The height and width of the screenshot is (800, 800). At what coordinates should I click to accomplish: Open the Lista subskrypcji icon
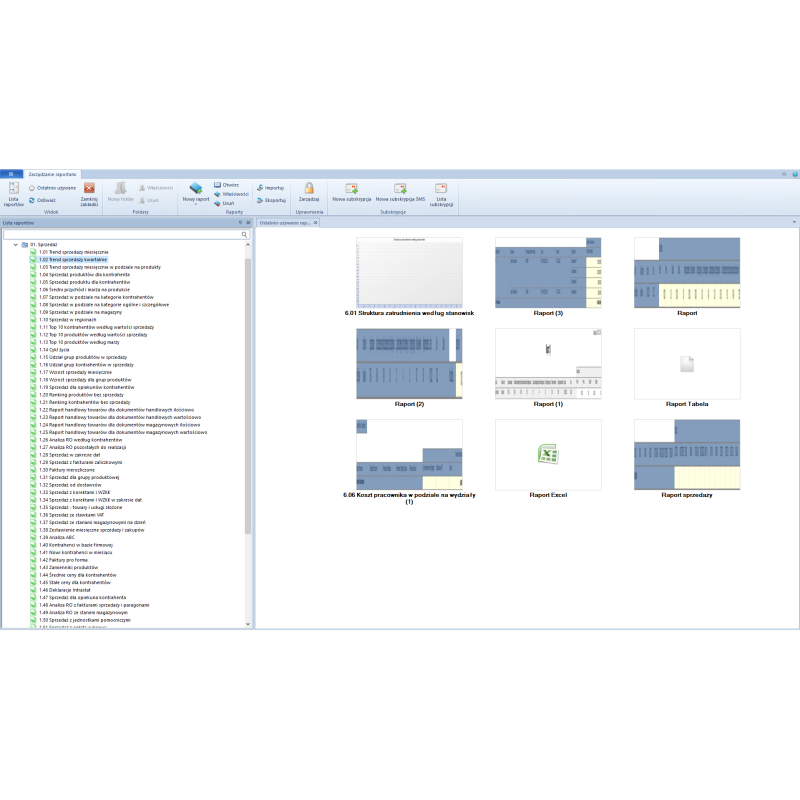point(441,188)
